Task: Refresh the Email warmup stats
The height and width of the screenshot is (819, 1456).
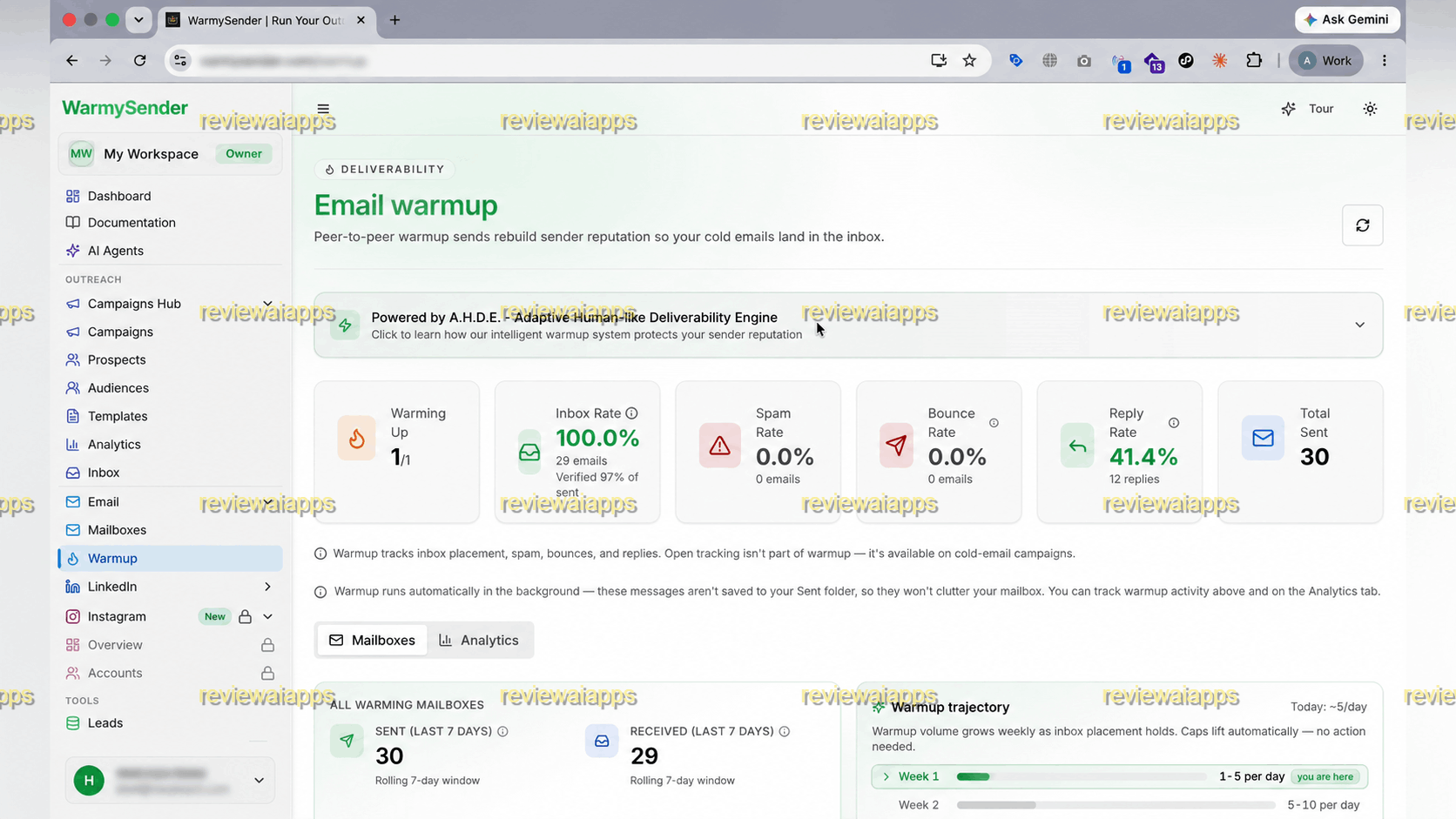Action: pyautogui.click(x=1362, y=225)
